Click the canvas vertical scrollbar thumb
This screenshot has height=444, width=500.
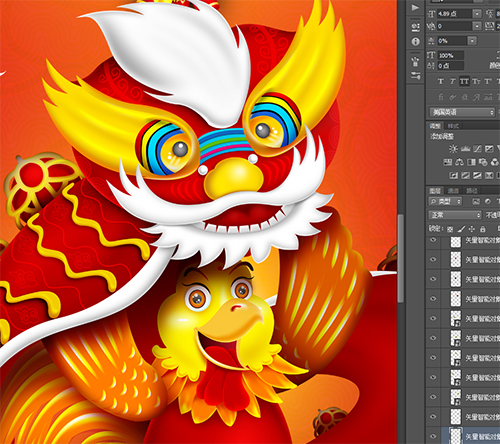tap(401, 258)
